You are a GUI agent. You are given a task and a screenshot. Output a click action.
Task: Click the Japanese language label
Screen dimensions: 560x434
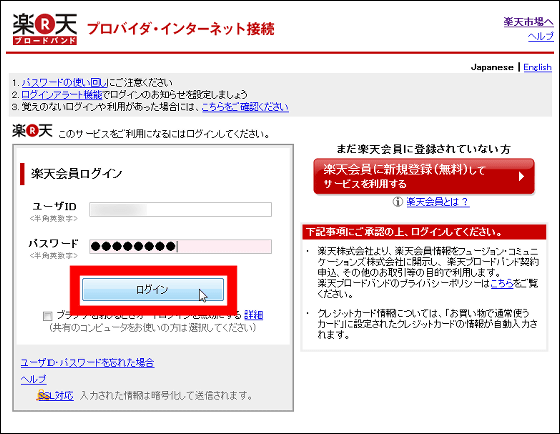click(x=492, y=67)
